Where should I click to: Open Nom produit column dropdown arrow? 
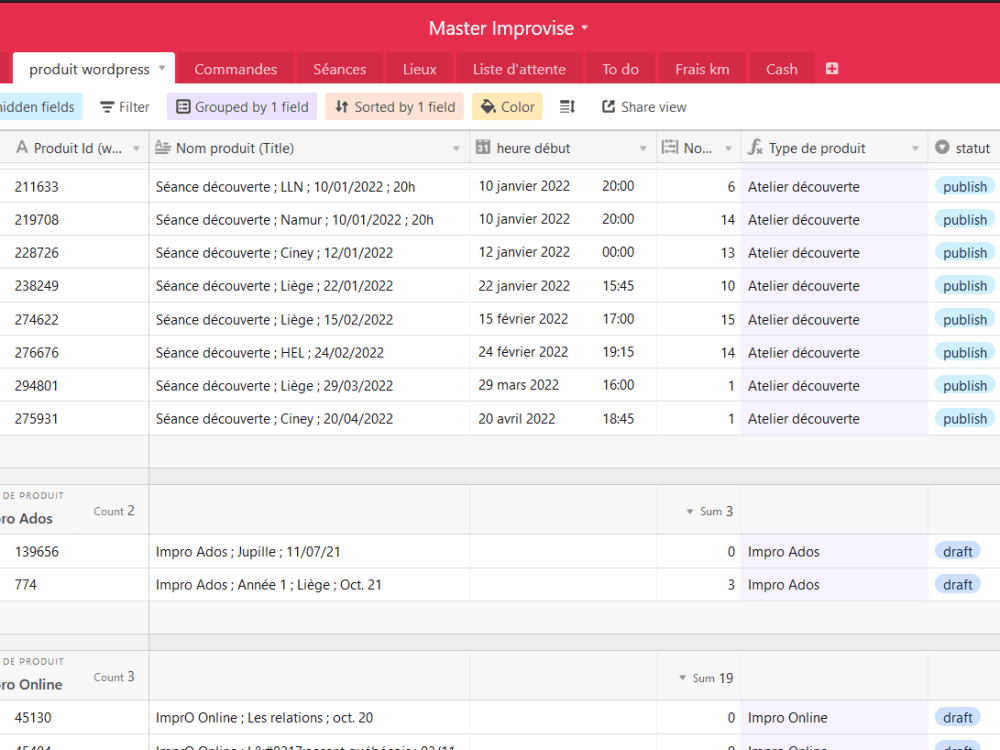tap(456, 149)
